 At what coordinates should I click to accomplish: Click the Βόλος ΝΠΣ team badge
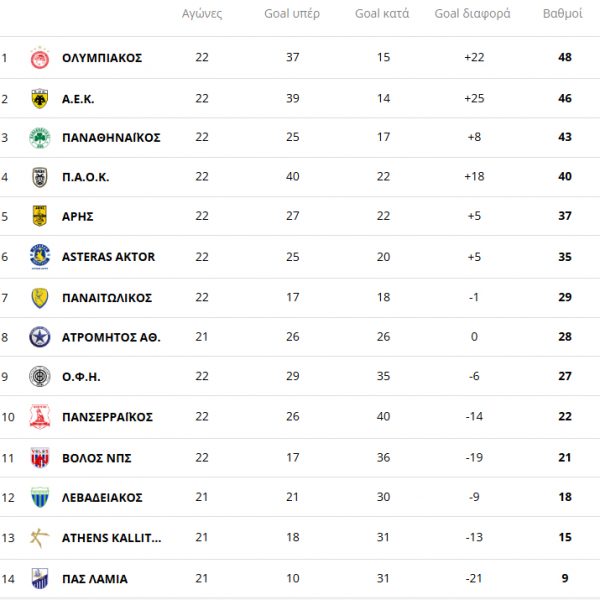click(x=39, y=458)
